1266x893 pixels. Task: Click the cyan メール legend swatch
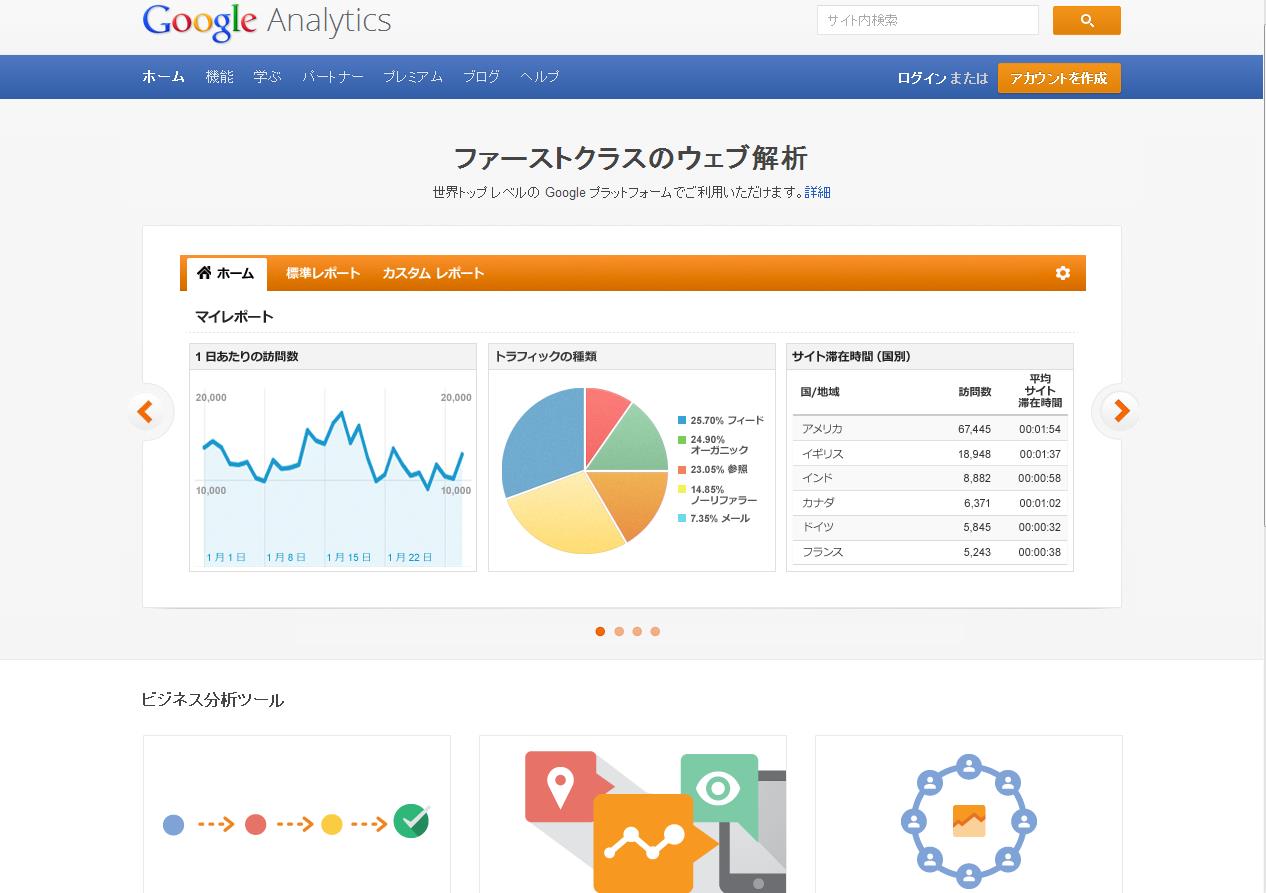682,519
